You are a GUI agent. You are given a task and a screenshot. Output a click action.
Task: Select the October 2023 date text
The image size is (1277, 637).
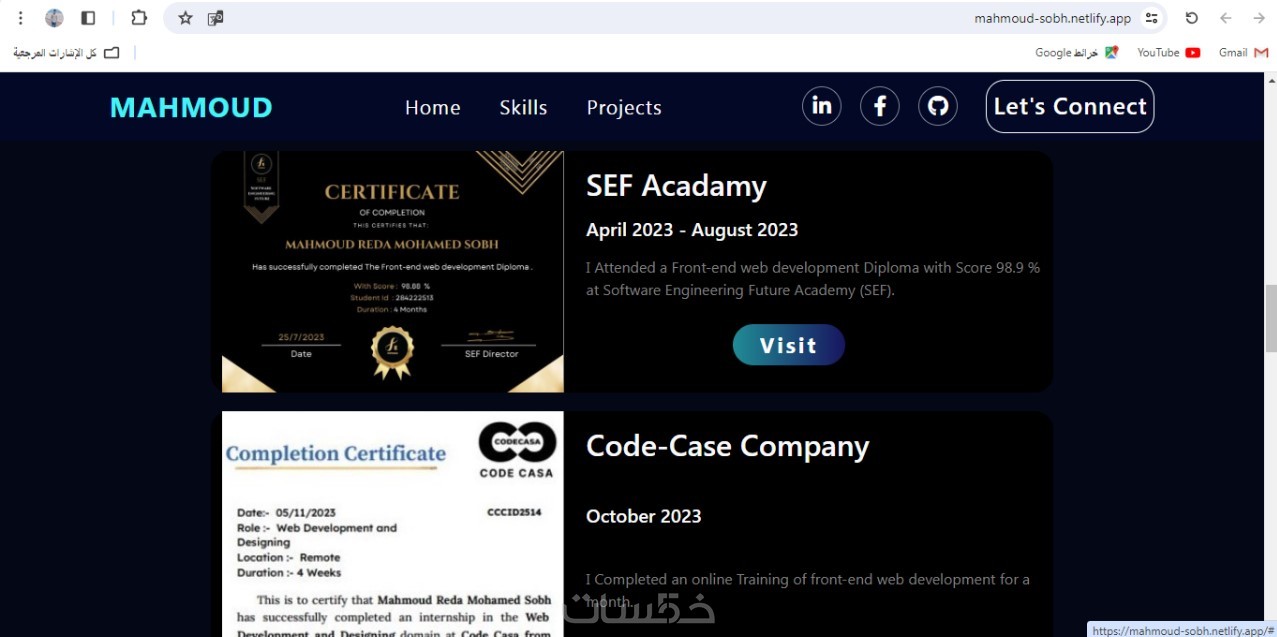[644, 516]
